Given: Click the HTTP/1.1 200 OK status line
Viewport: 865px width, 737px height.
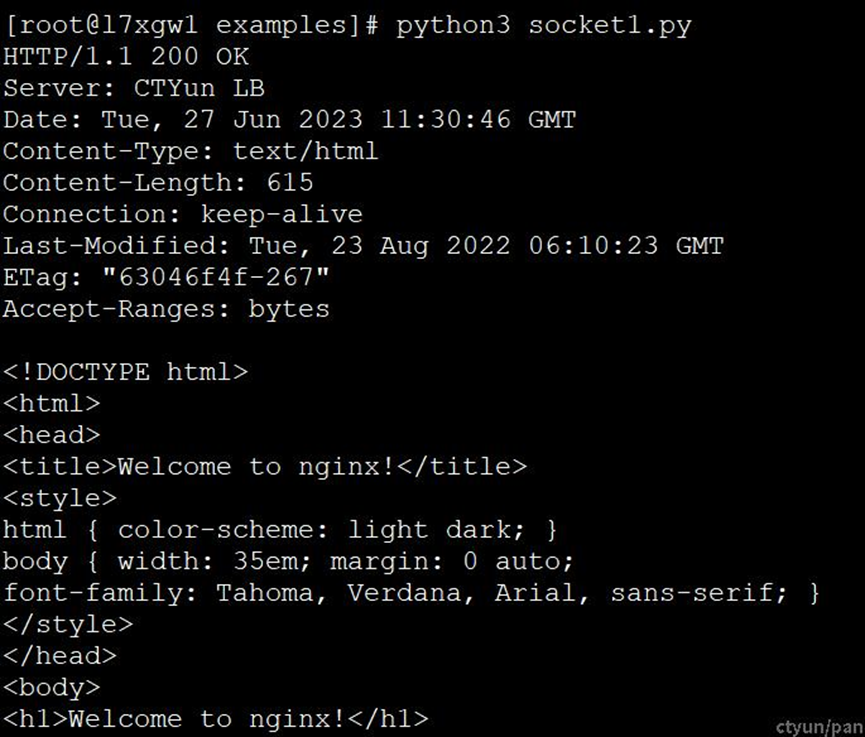Looking at the screenshot, I should (126, 56).
